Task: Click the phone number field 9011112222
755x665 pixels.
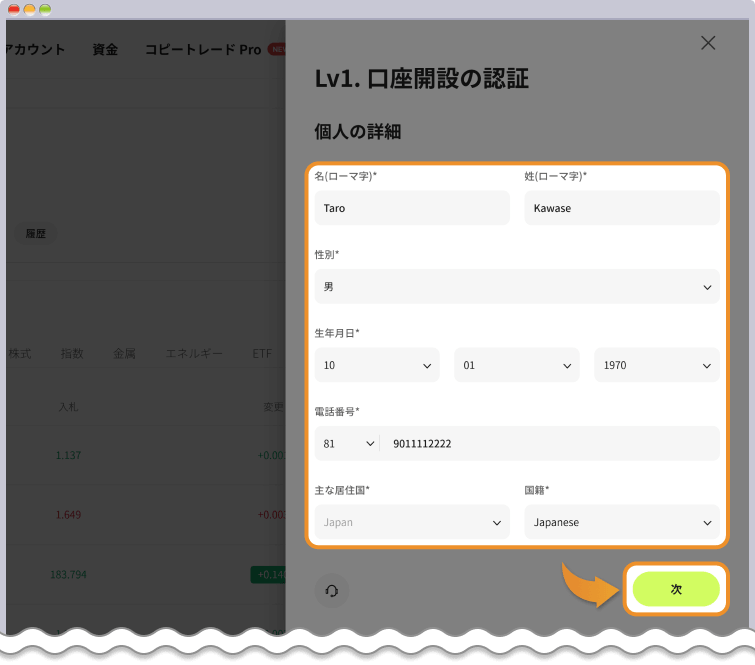Action: 550,443
